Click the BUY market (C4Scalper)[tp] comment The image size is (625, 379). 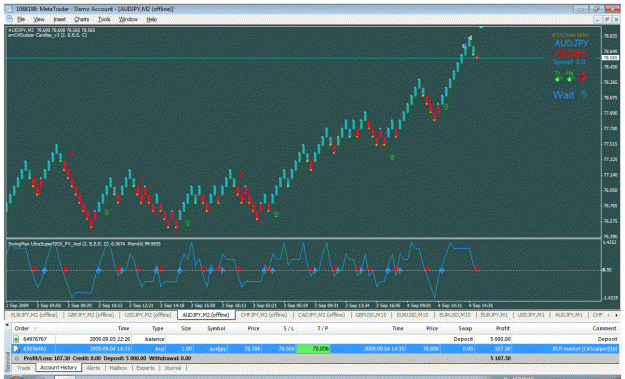(x=584, y=349)
